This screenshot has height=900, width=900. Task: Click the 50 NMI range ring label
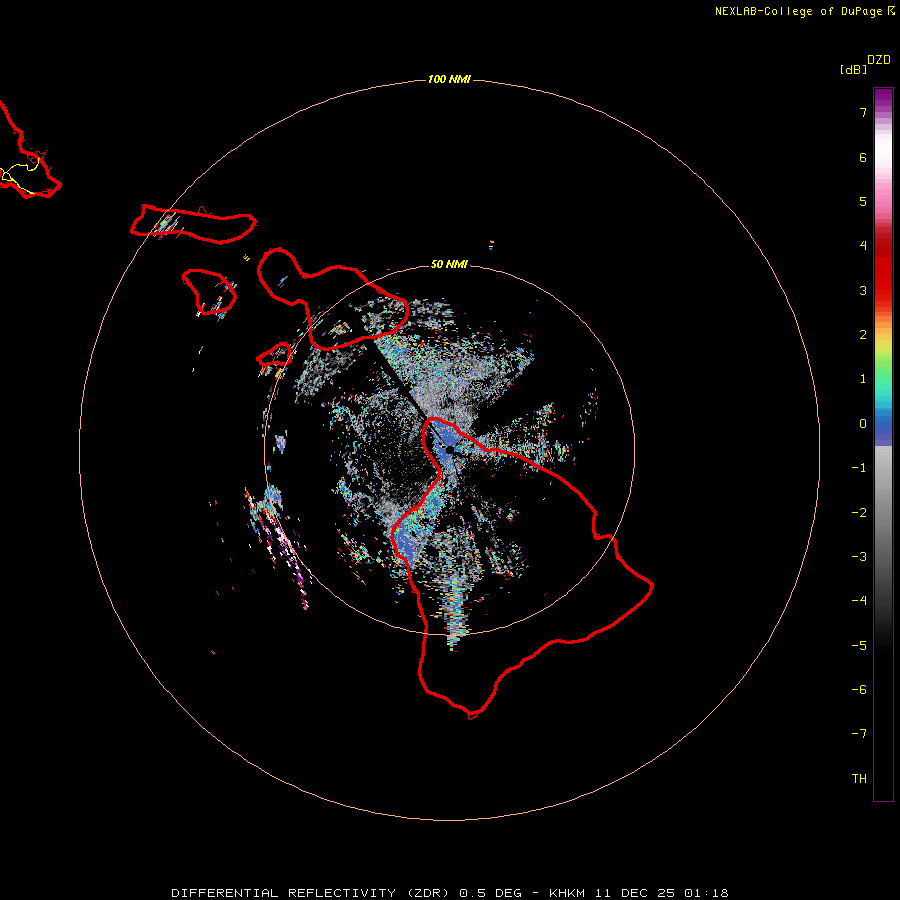[x=449, y=264]
